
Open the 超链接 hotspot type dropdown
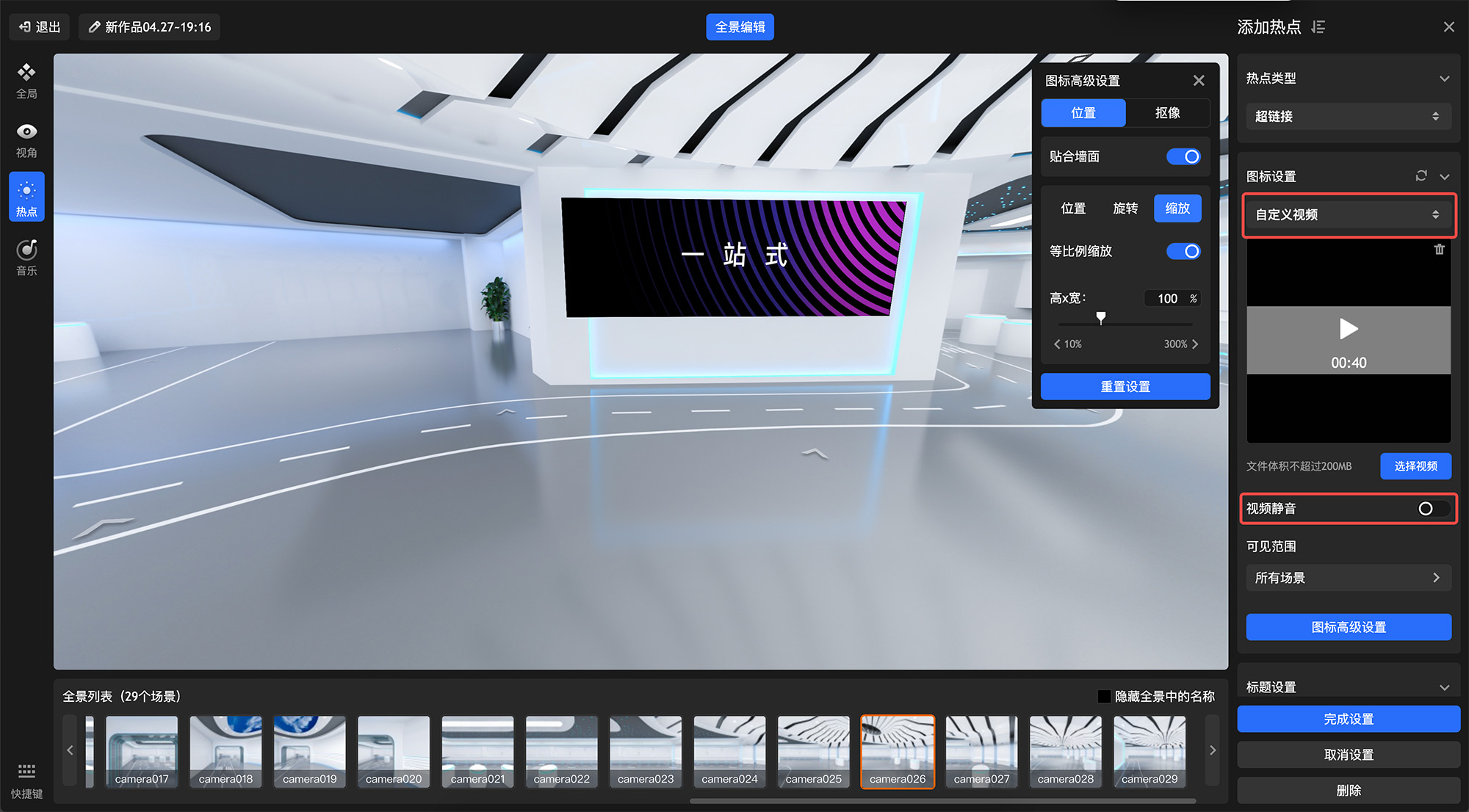click(x=1348, y=116)
